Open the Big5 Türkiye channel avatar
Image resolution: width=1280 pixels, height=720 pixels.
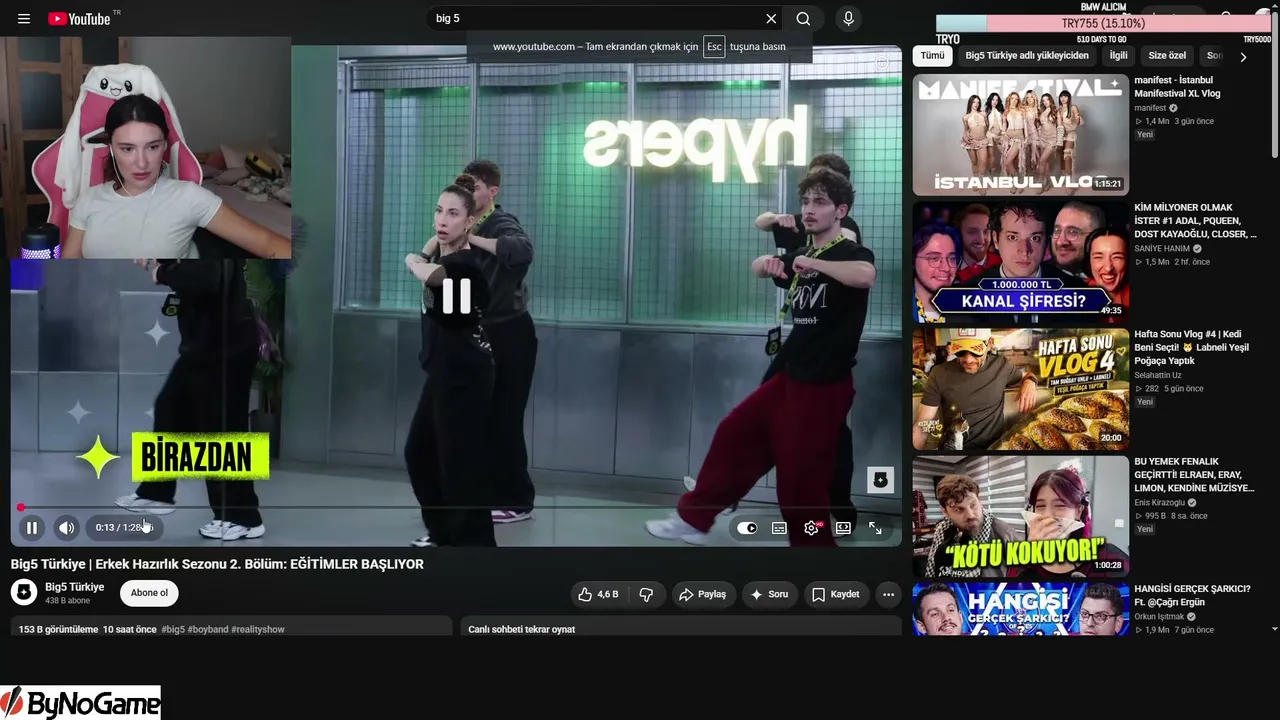click(x=24, y=592)
